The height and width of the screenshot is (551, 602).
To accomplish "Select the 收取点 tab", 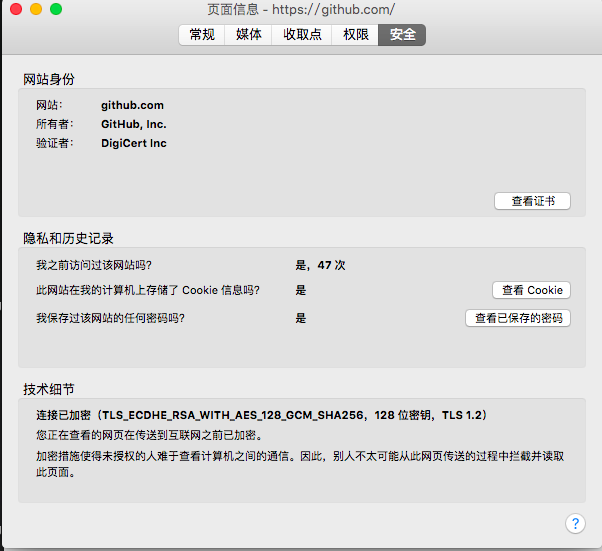I will pos(302,35).
